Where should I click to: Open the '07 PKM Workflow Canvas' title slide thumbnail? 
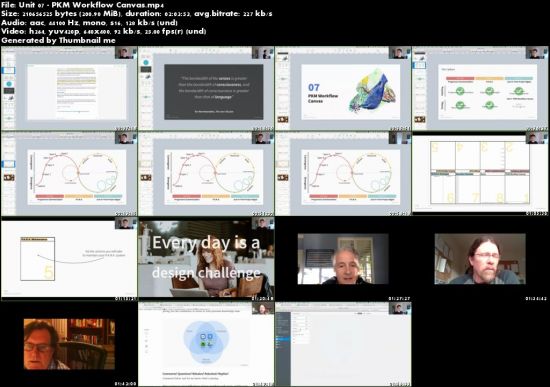(x=343, y=88)
